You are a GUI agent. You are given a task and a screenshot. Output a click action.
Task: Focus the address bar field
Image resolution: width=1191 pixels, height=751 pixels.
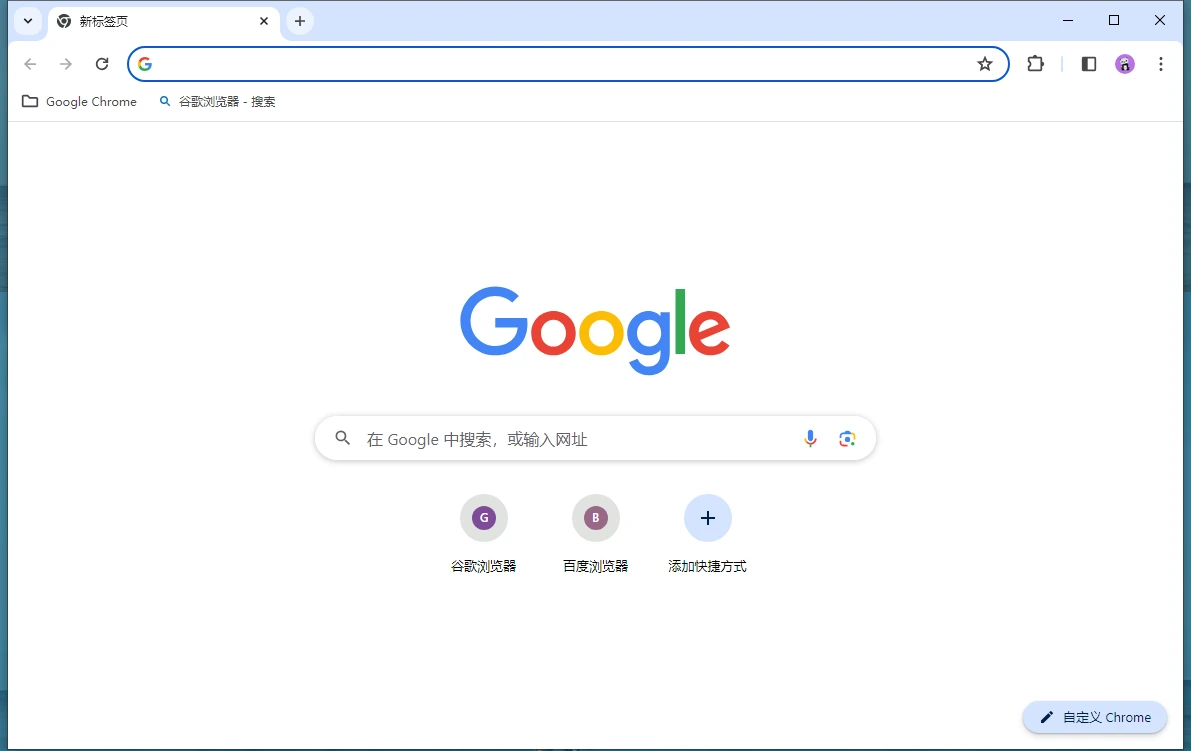point(568,64)
